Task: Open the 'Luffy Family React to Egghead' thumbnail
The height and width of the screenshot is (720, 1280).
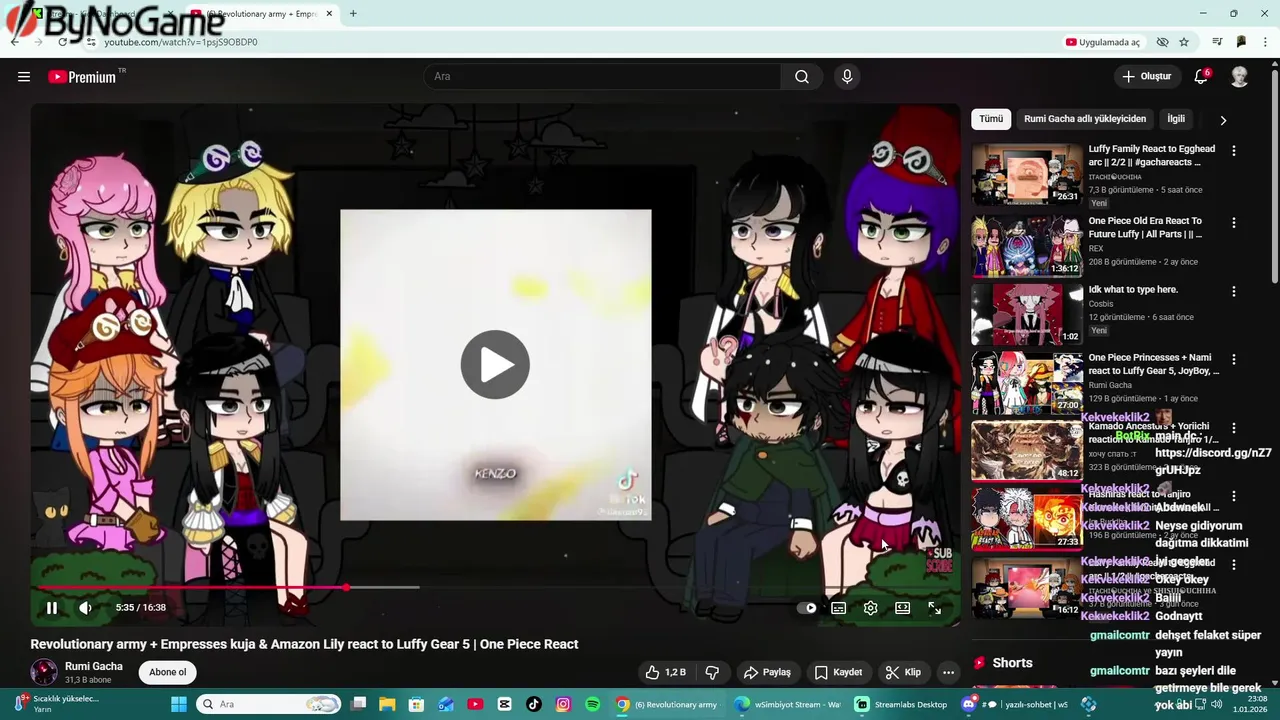Action: pos(1027,174)
